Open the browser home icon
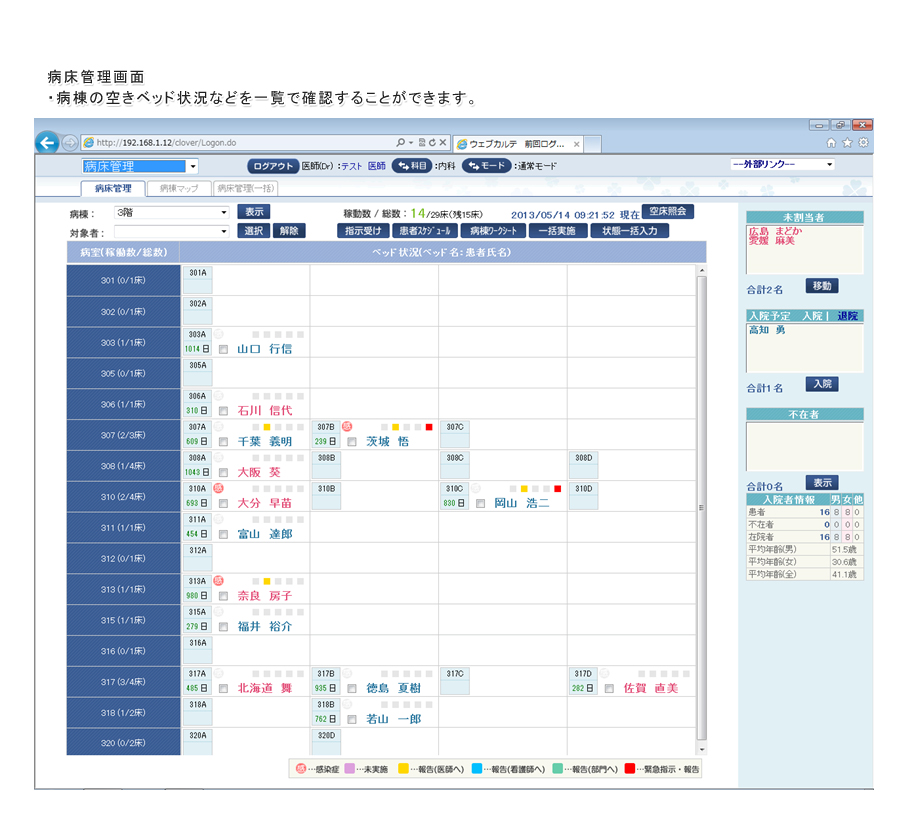Screen dimensions: 921x822 (831, 142)
